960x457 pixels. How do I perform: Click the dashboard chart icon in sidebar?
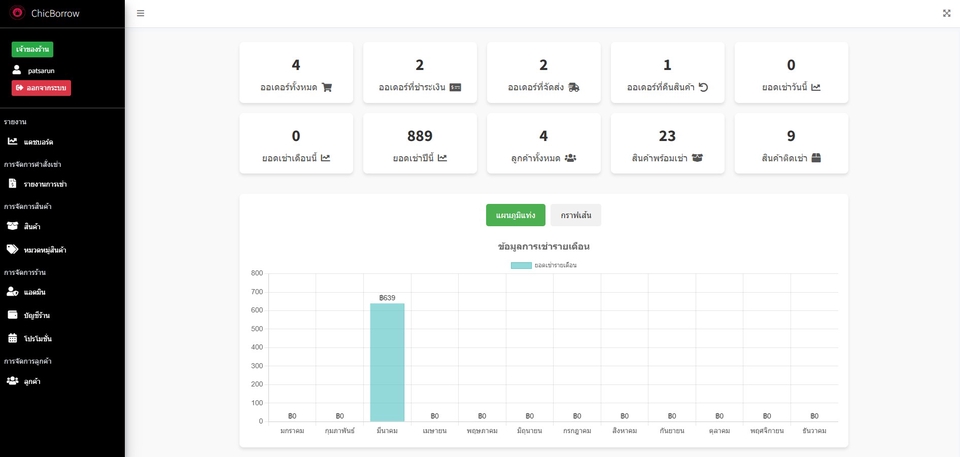click(x=12, y=142)
